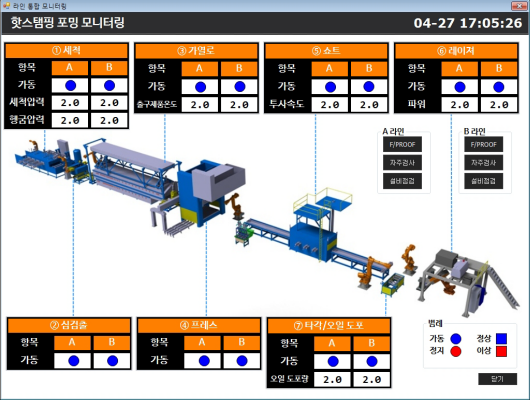This screenshot has height=400, width=530.
Task: Click the 세척 A line running indicator
Action: click(x=70, y=86)
